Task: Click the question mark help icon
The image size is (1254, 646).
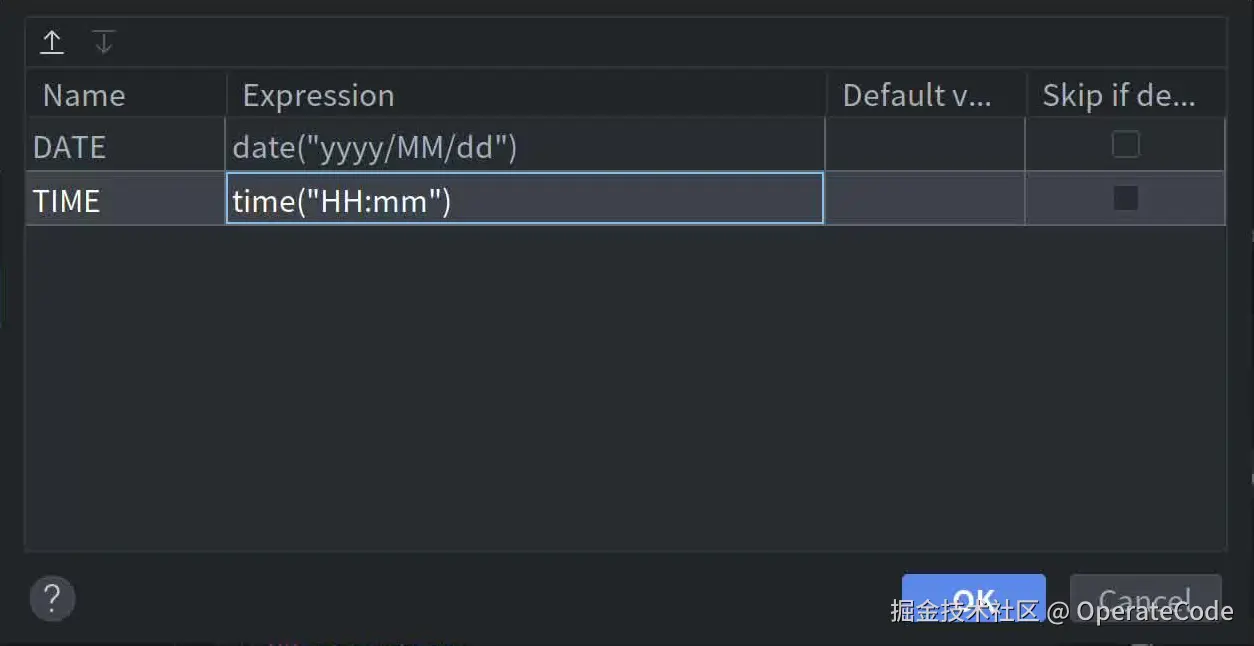Action: pos(53,598)
